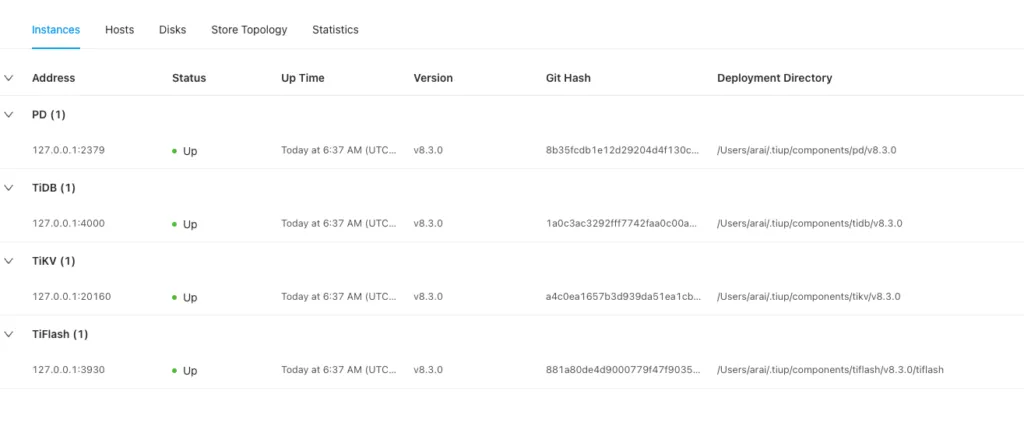Select address 127.0.0.1:4000

click(69, 223)
